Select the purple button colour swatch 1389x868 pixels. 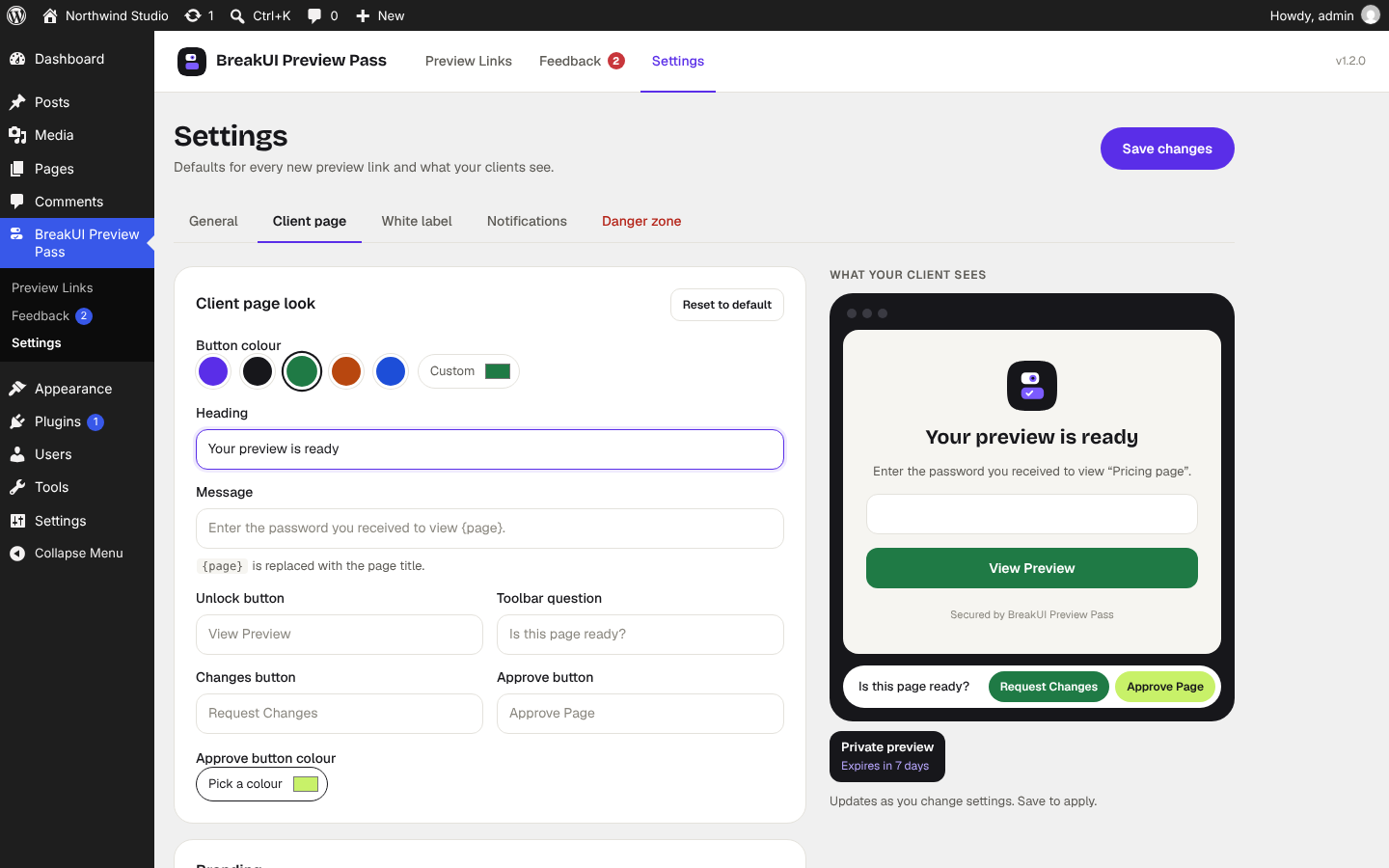(213, 371)
